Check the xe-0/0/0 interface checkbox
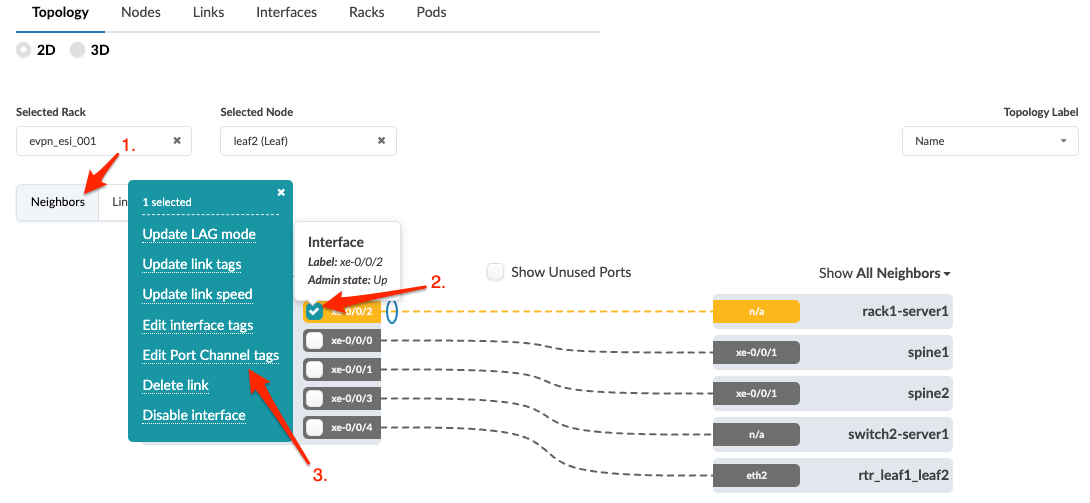This screenshot has width=1090, height=503. point(315,341)
